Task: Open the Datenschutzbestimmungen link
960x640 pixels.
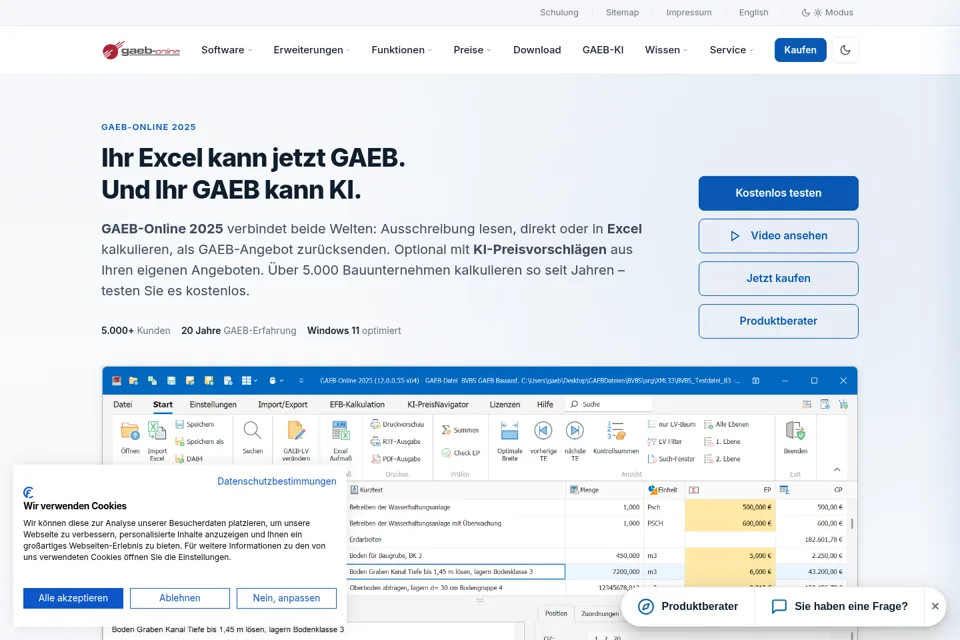Action: pos(277,481)
